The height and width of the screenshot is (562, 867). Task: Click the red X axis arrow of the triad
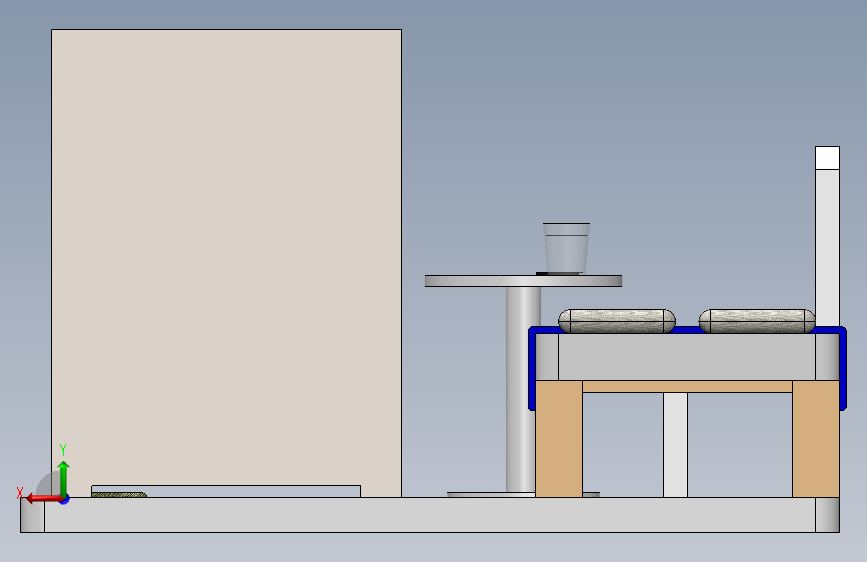(43, 499)
